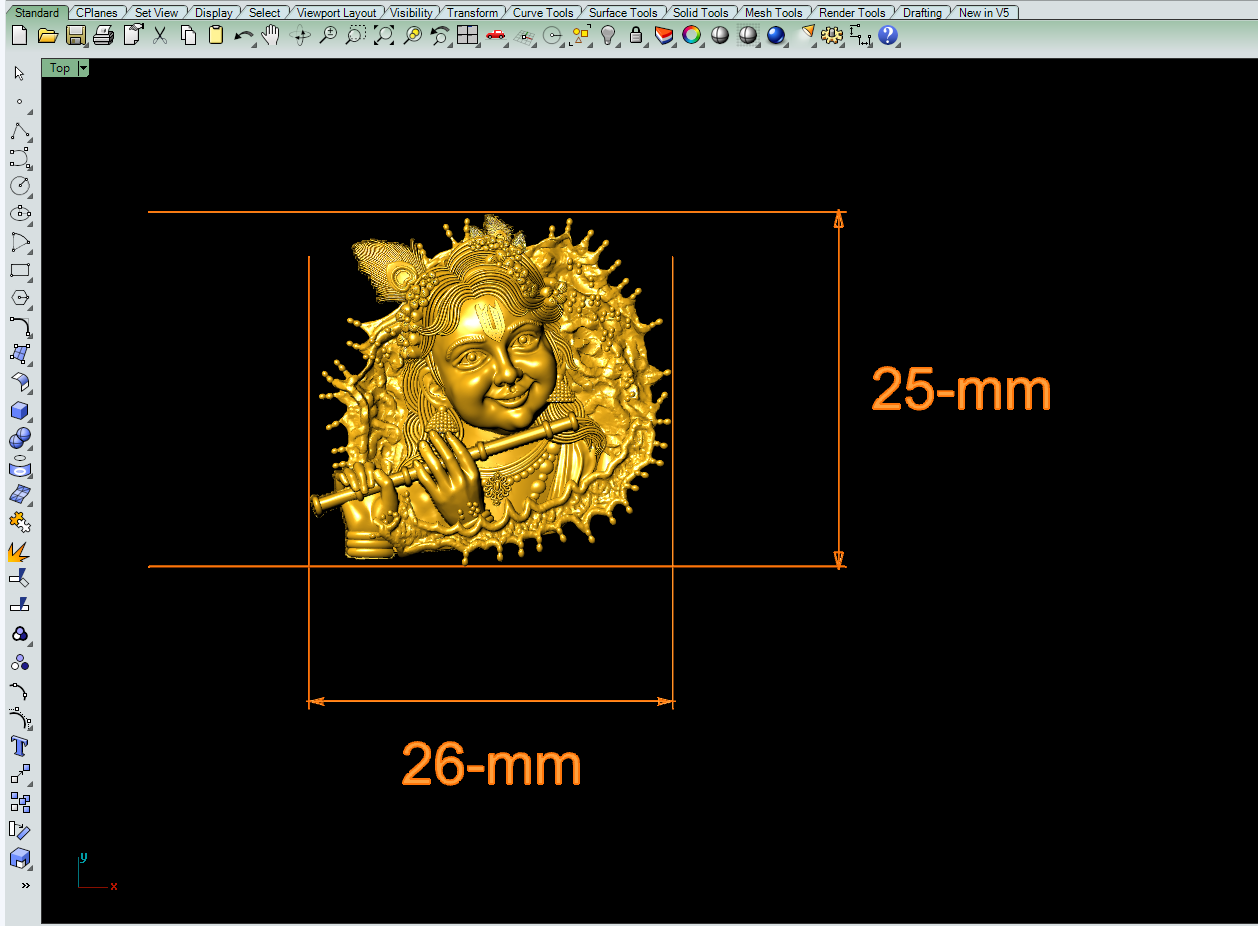Create a new file with New icon

coord(19,35)
